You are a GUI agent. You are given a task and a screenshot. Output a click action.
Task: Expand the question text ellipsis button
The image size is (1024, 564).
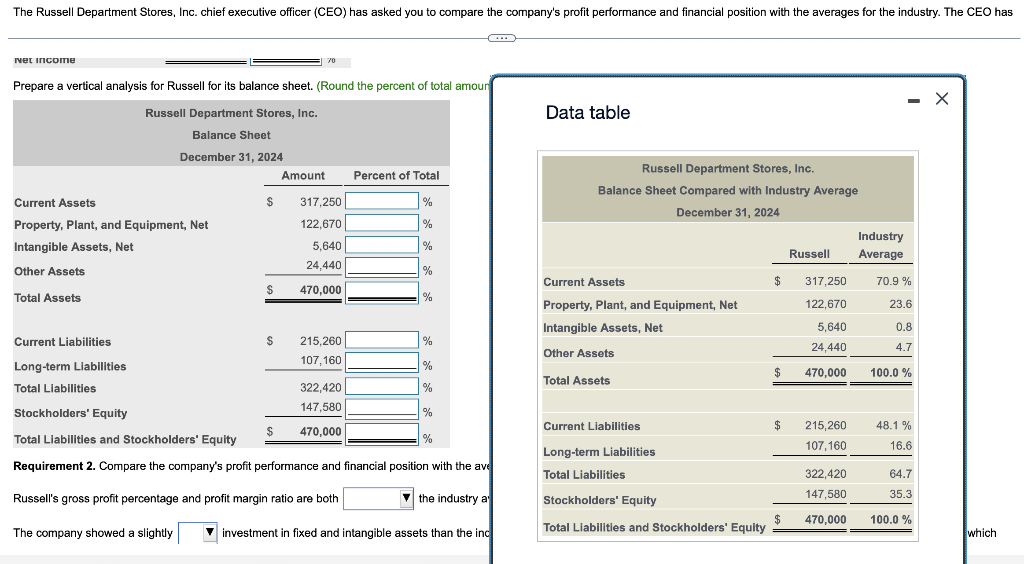pos(502,38)
